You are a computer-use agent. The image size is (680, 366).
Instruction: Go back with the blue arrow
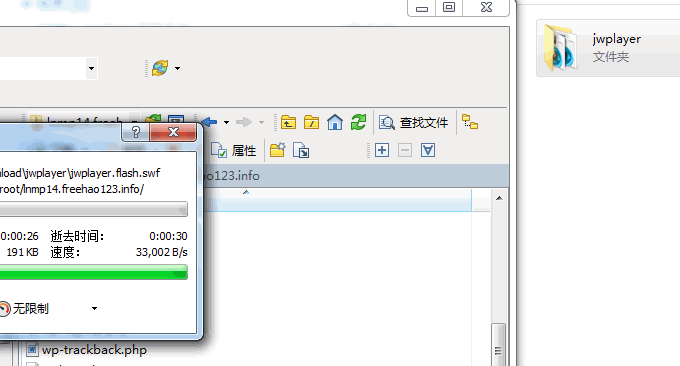[209, 122]
